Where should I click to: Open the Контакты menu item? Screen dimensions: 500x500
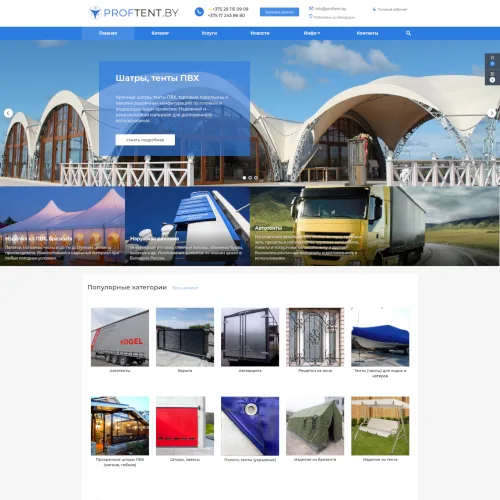367,33
